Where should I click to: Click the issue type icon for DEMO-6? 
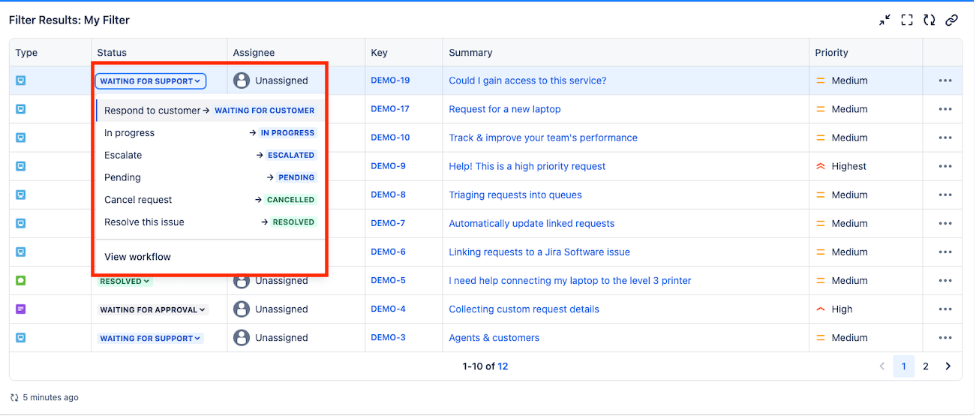21,252
